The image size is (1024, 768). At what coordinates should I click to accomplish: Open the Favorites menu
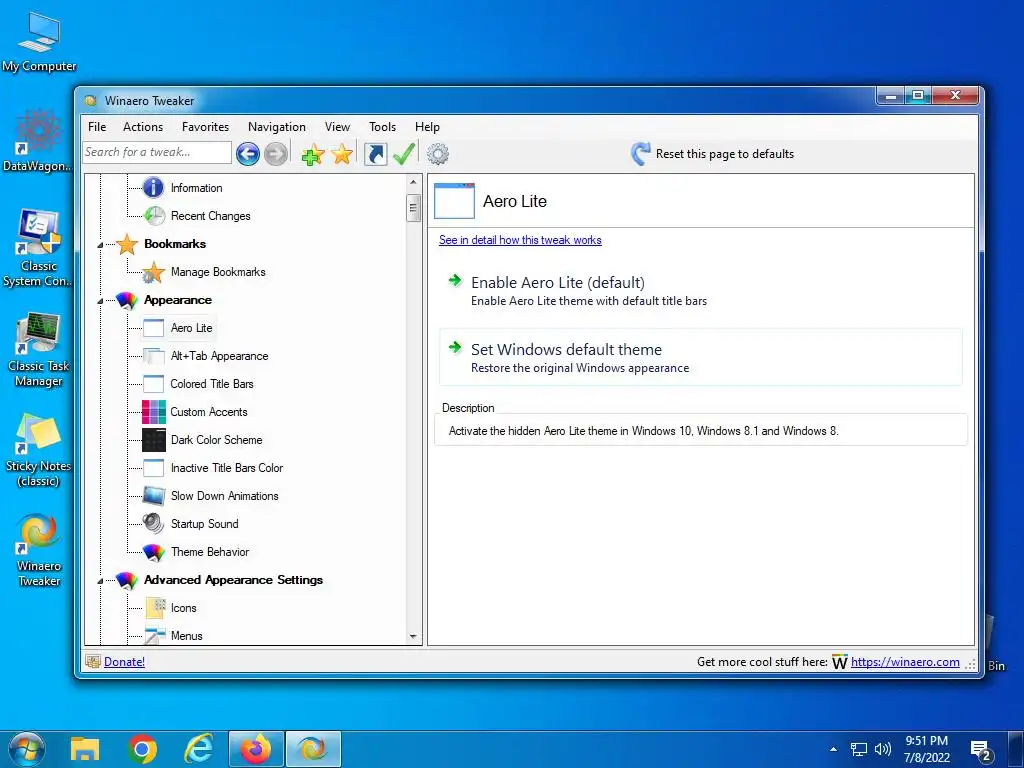click(205, 127)
